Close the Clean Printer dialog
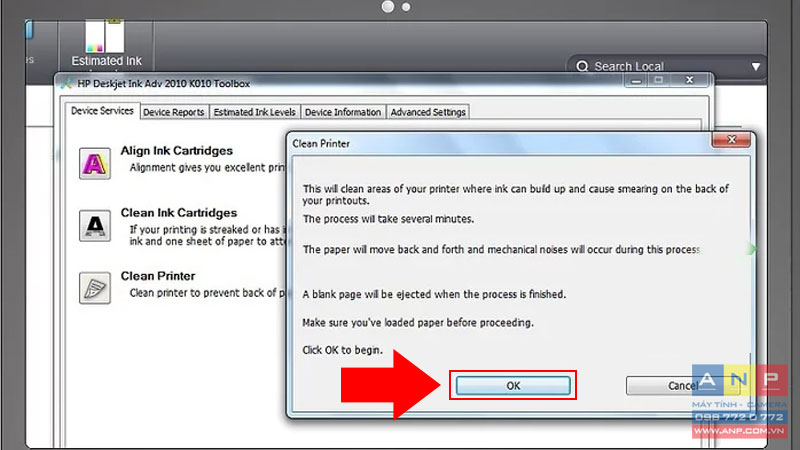 (x=731, y=140)
